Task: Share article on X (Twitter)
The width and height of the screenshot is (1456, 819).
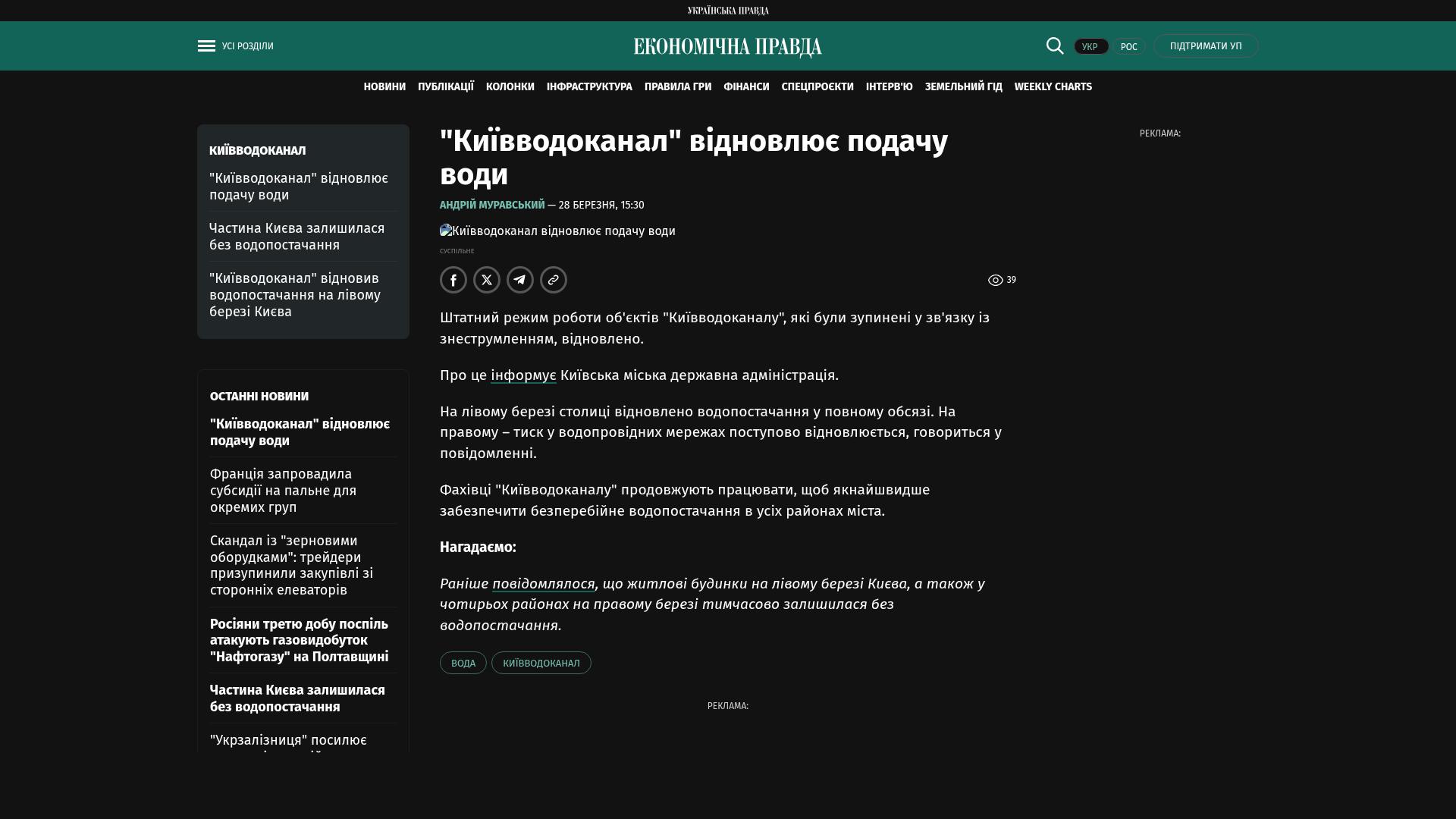Action: [487, 280]
